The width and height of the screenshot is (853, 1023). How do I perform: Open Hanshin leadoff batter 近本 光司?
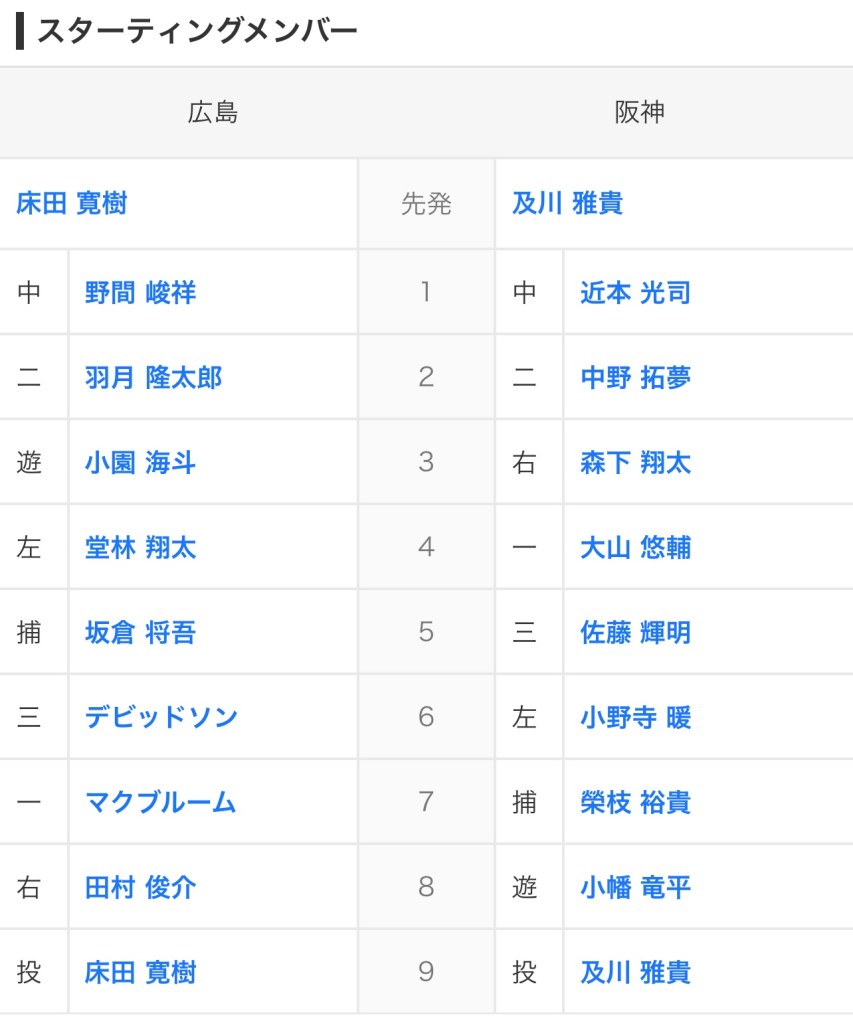635,293
